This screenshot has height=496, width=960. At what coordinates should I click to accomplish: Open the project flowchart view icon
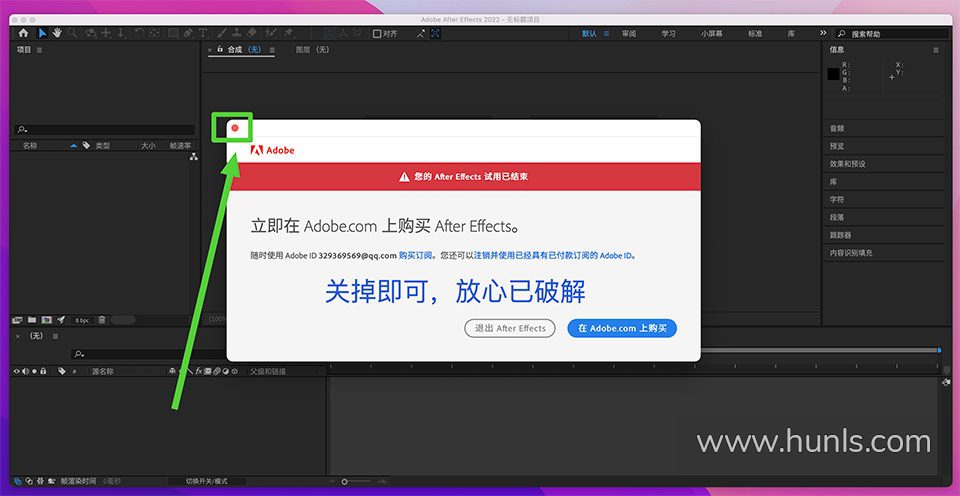coord(193,157)
